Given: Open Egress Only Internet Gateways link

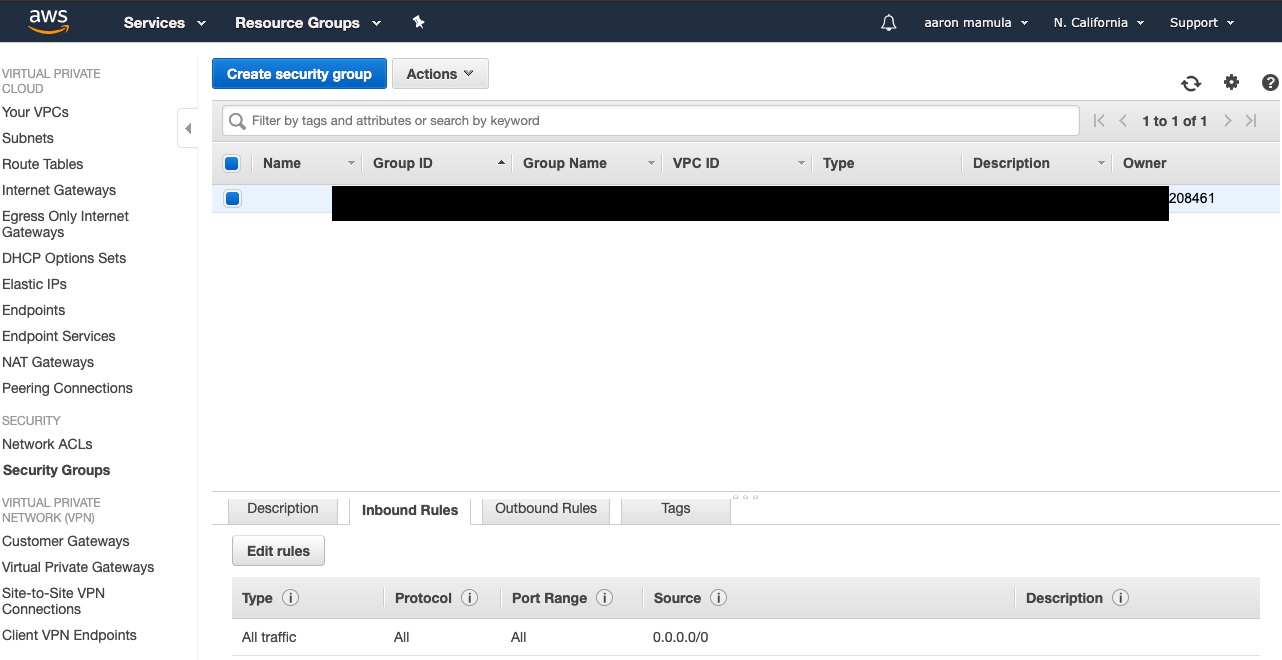Looking at the screenshot, I should point(65,224).
